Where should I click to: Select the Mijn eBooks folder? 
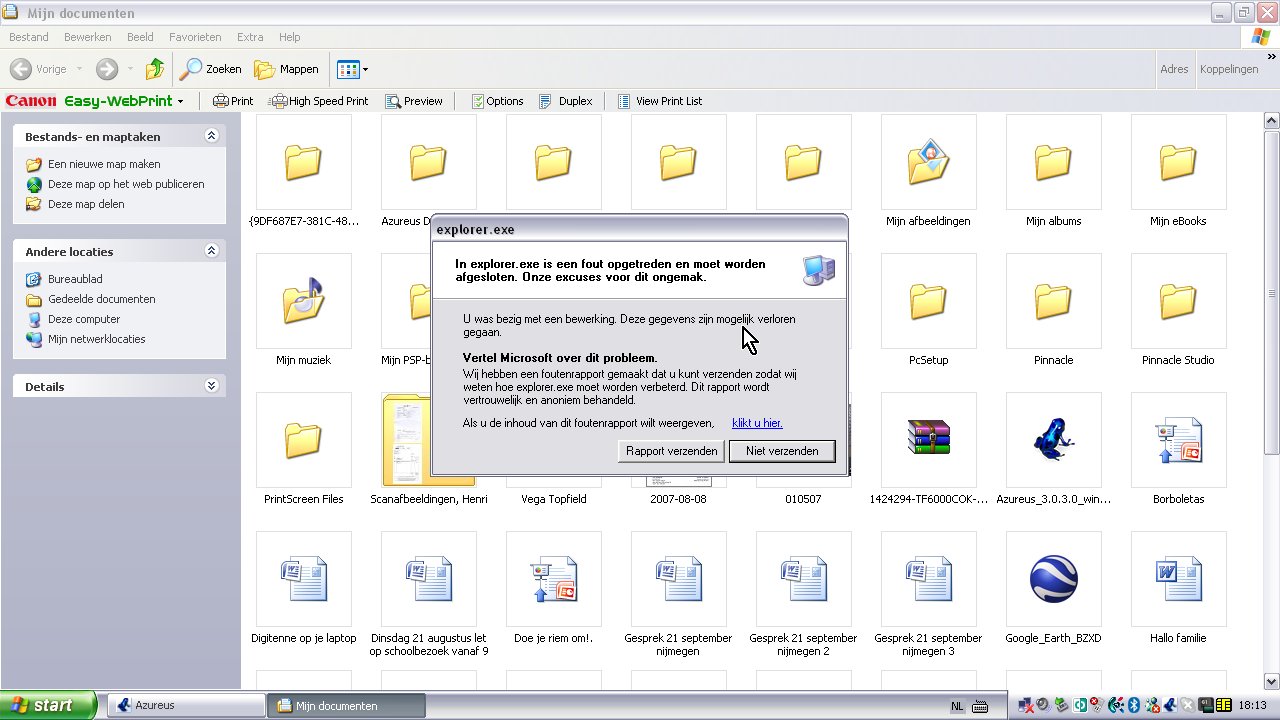coord(1178,162)
